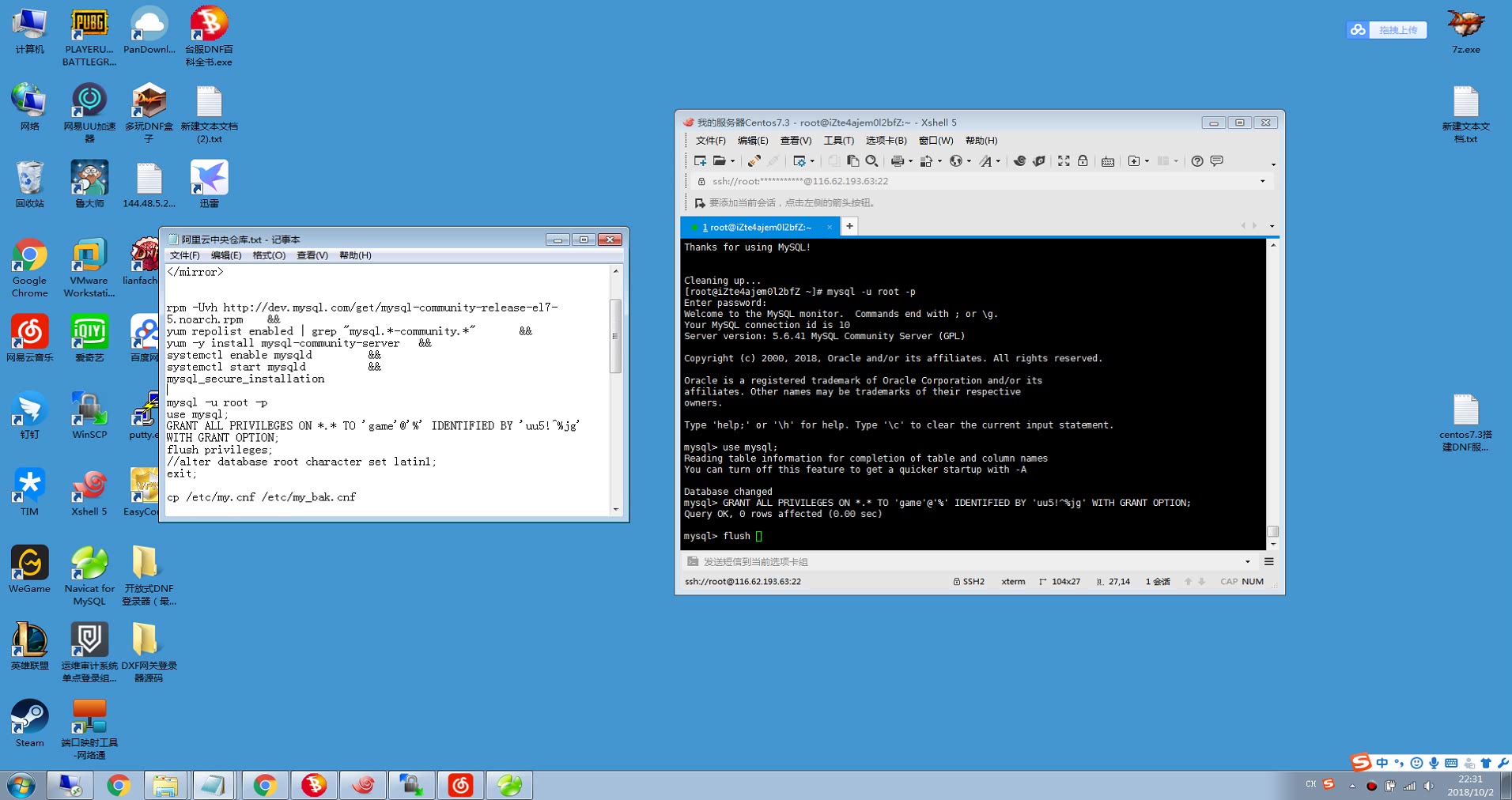Click the Paste icon on Xshell toolbar
This screenshot has height=800, width=1512.
853,161
